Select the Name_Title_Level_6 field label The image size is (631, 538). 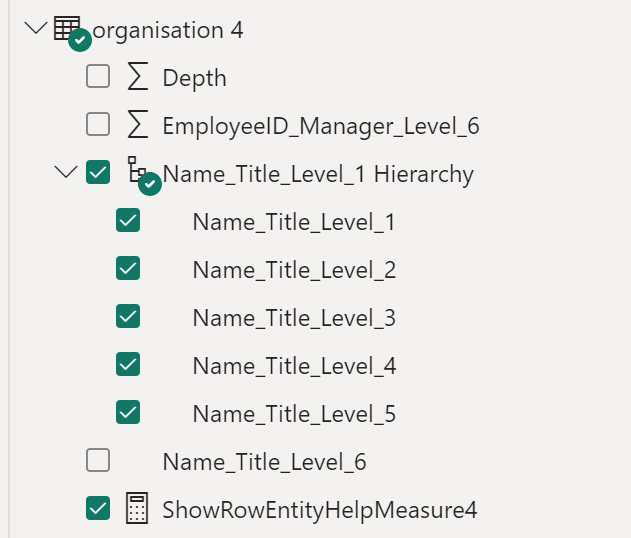(264, 462)
